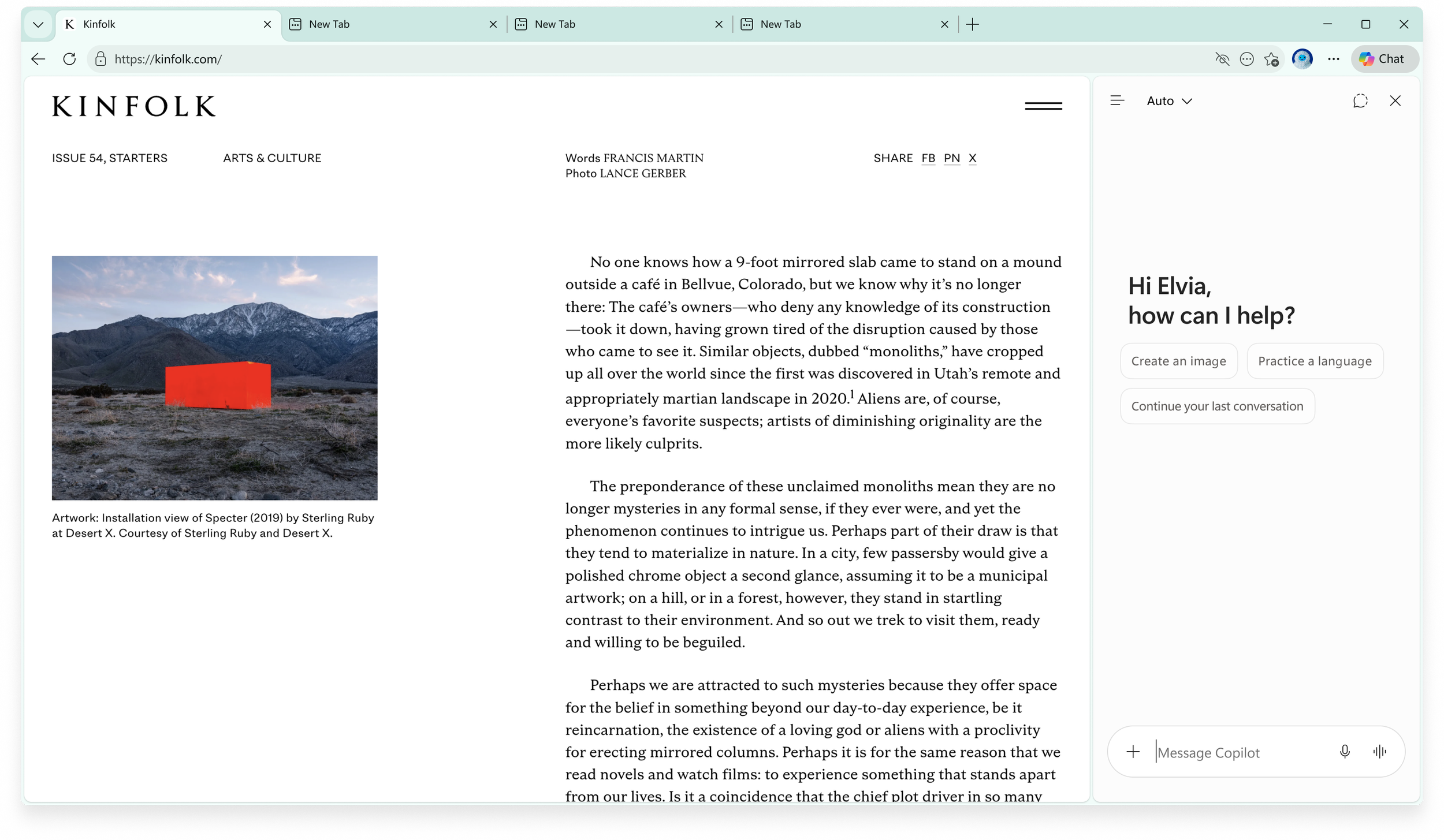This screenshot has height=840, width=1444.
Task: Start a new Copilot chat icon
Action: pos(1360,101)
